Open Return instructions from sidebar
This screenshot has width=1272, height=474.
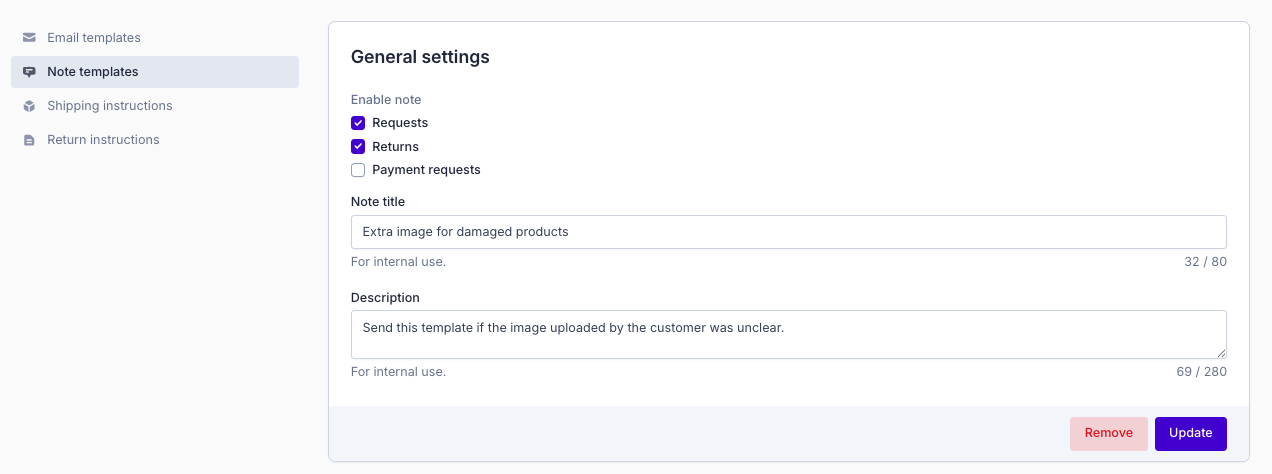point(103,140)
